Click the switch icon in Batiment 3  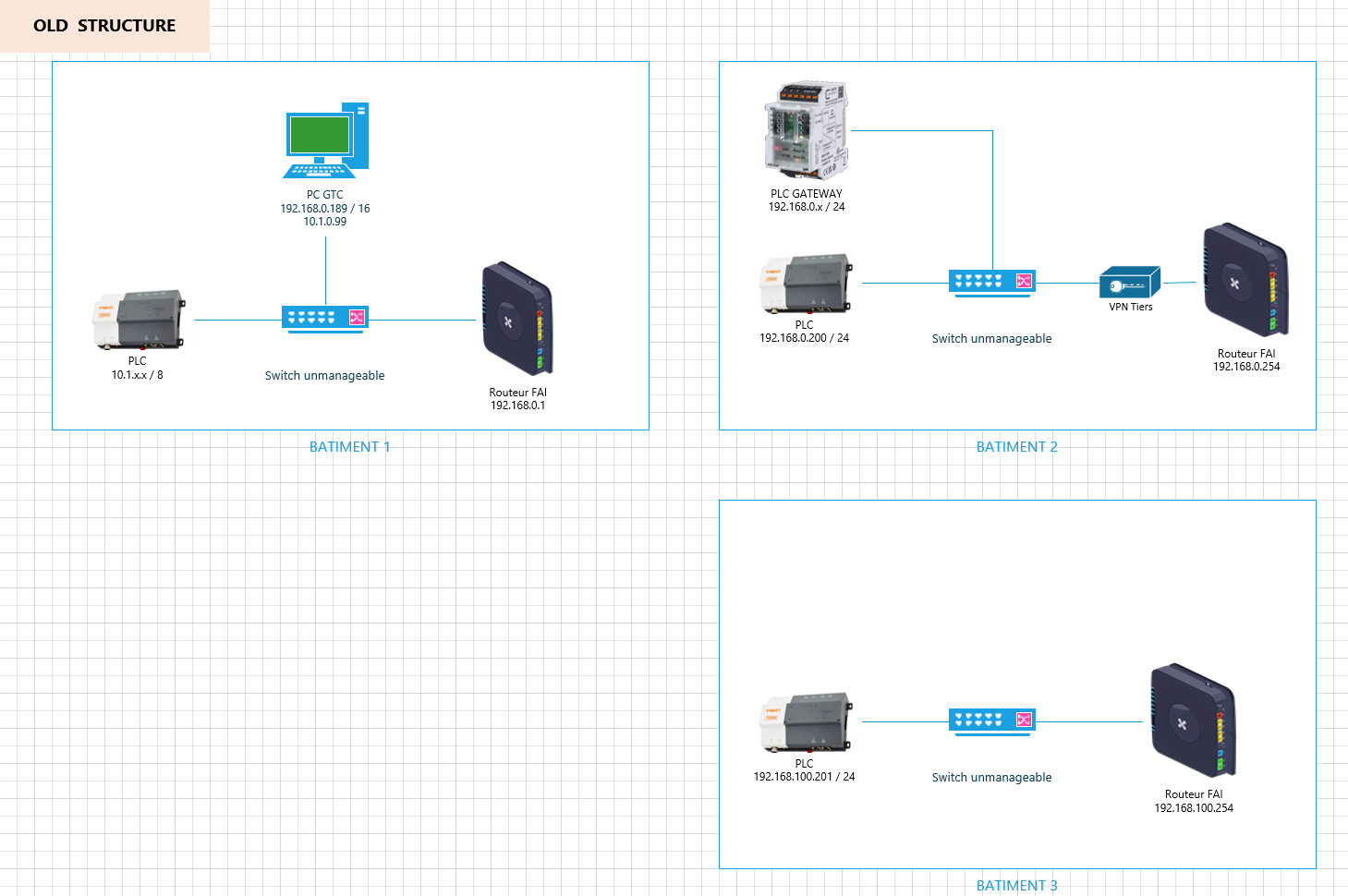tap(991, 720)
